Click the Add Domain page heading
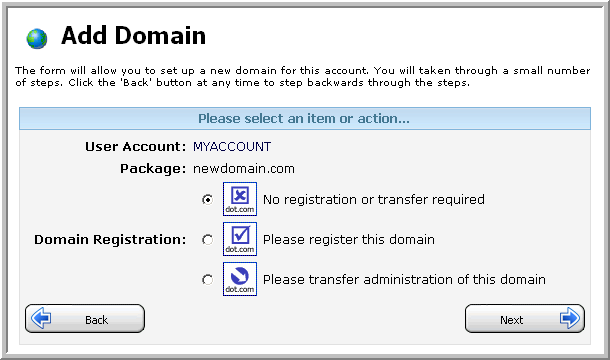Screen dimensions: 610x360 click(133, 35)
